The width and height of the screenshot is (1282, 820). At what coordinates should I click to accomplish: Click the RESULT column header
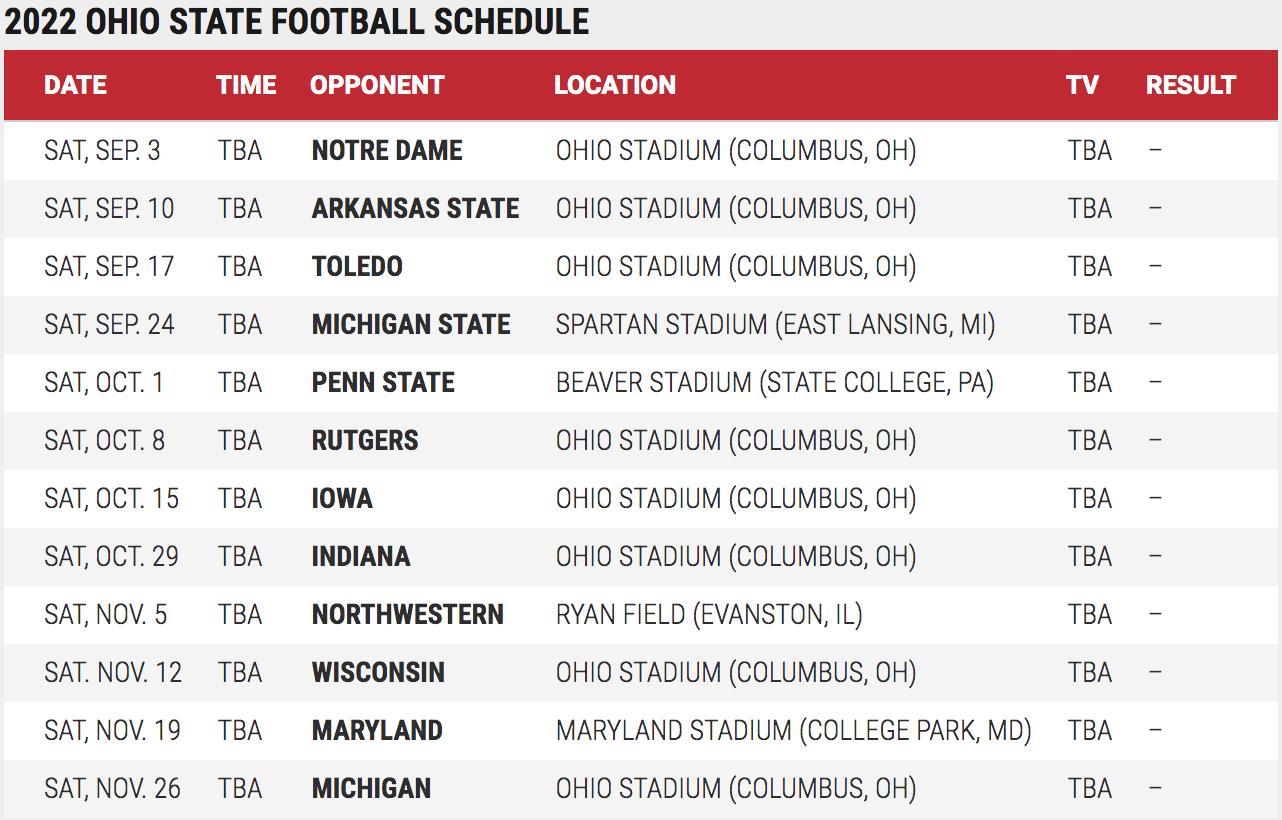tap(1191, 85)
